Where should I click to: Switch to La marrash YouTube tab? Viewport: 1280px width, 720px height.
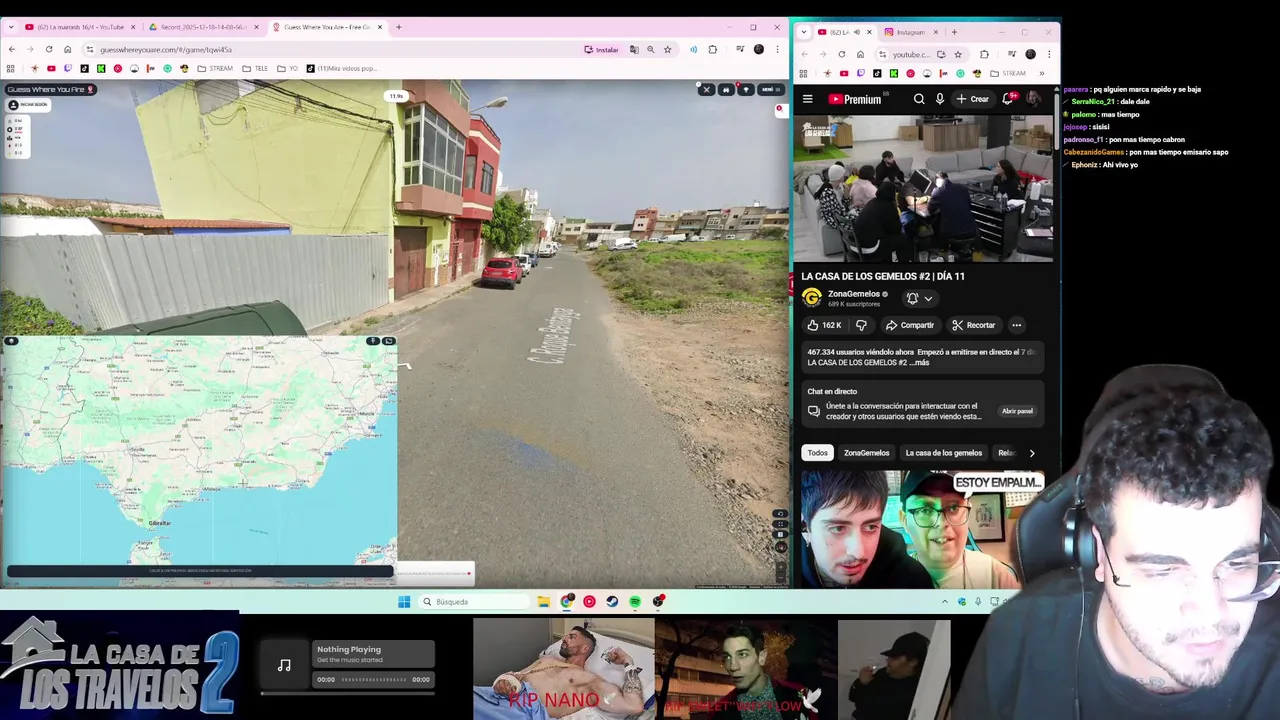click(80, 27)
